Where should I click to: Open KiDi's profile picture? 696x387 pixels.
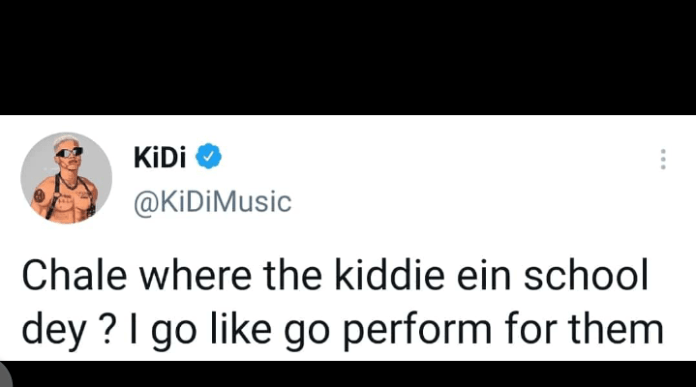click(66, 178)
